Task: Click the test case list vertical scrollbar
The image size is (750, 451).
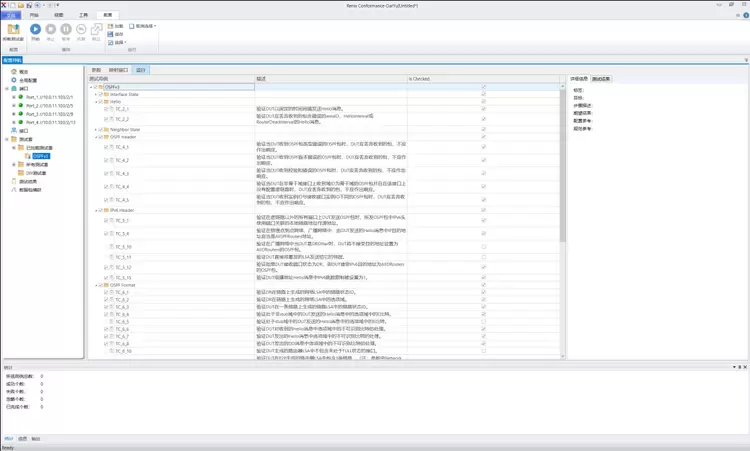Action: tap(561, 200)
